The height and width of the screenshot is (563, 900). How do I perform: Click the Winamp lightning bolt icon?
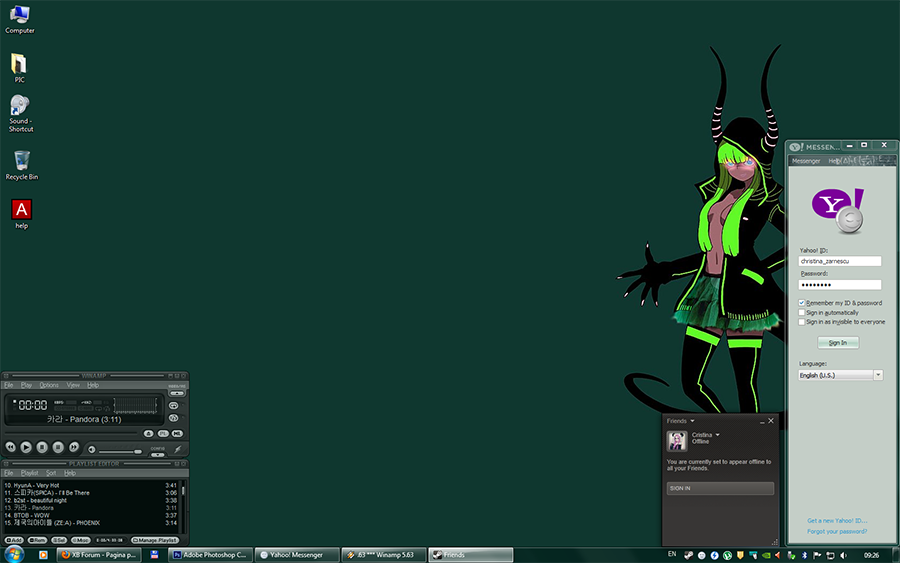tap(178, 449)
